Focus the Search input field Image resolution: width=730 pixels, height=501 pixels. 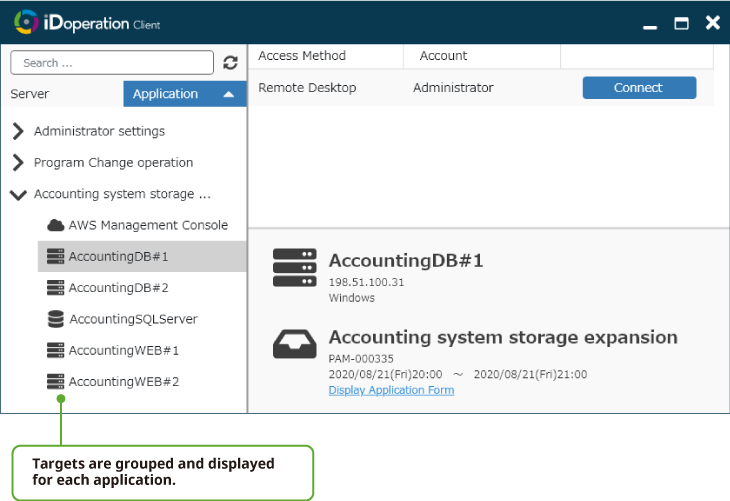click(112, 62)
